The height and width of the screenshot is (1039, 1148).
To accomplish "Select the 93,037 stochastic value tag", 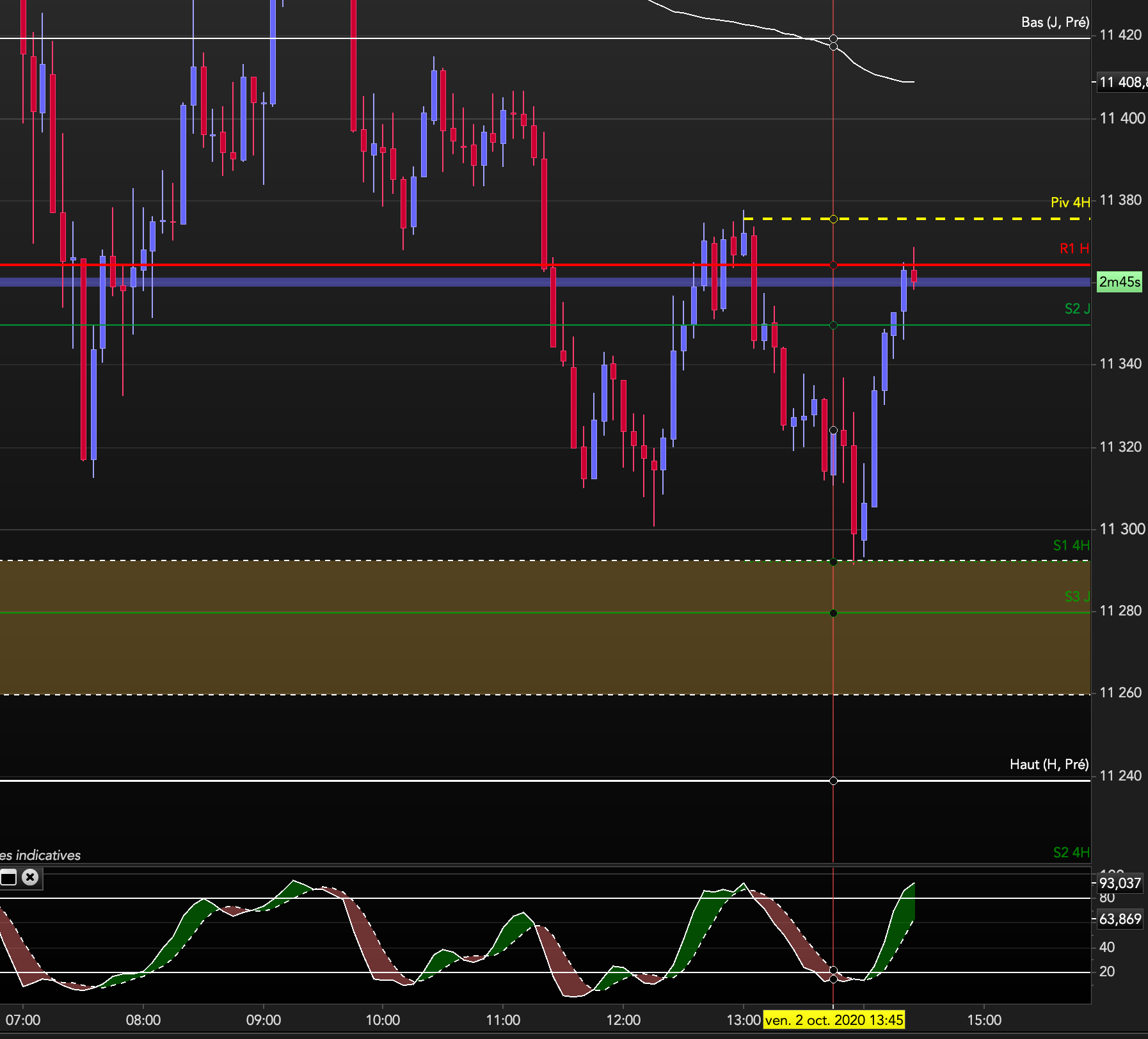I will coord(1120,884).
